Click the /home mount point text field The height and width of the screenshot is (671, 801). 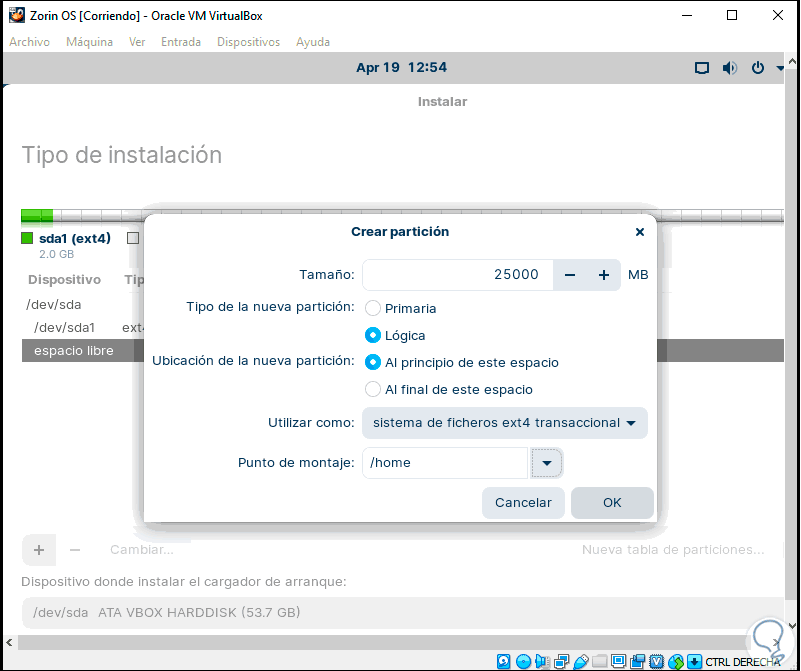pos(445,463)
